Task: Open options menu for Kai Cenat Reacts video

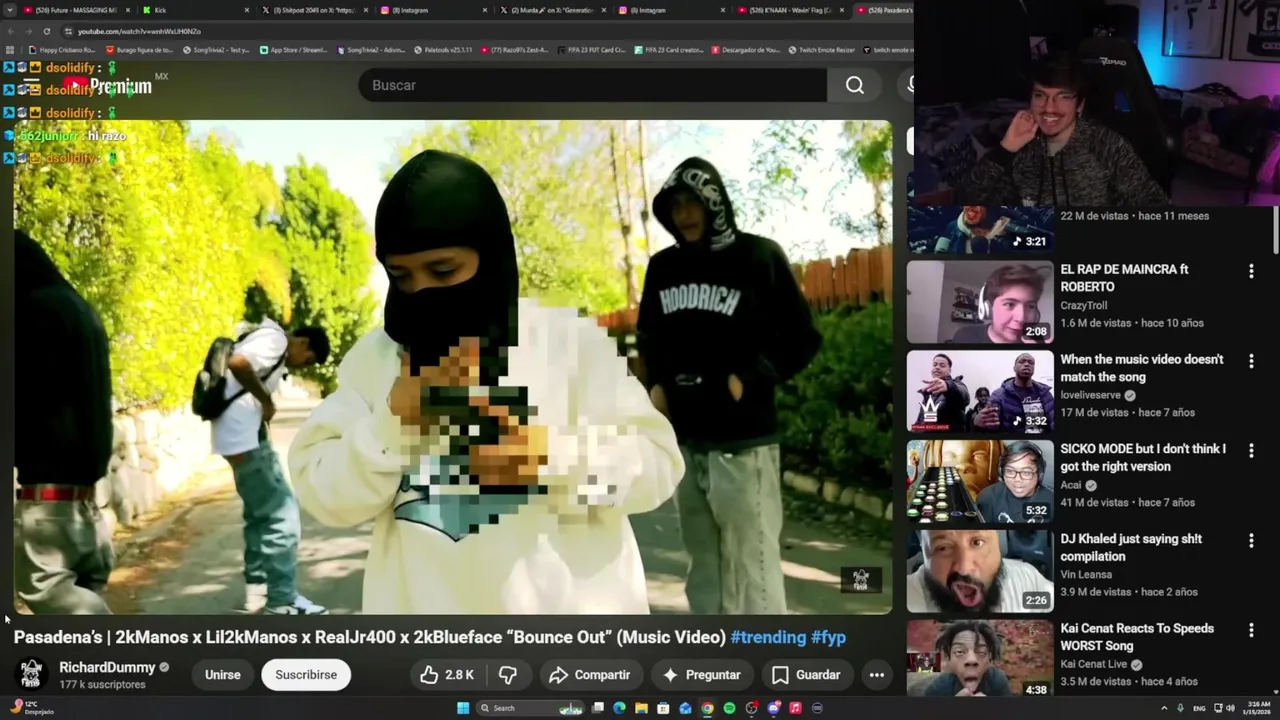Action: tap(1251, 631)
